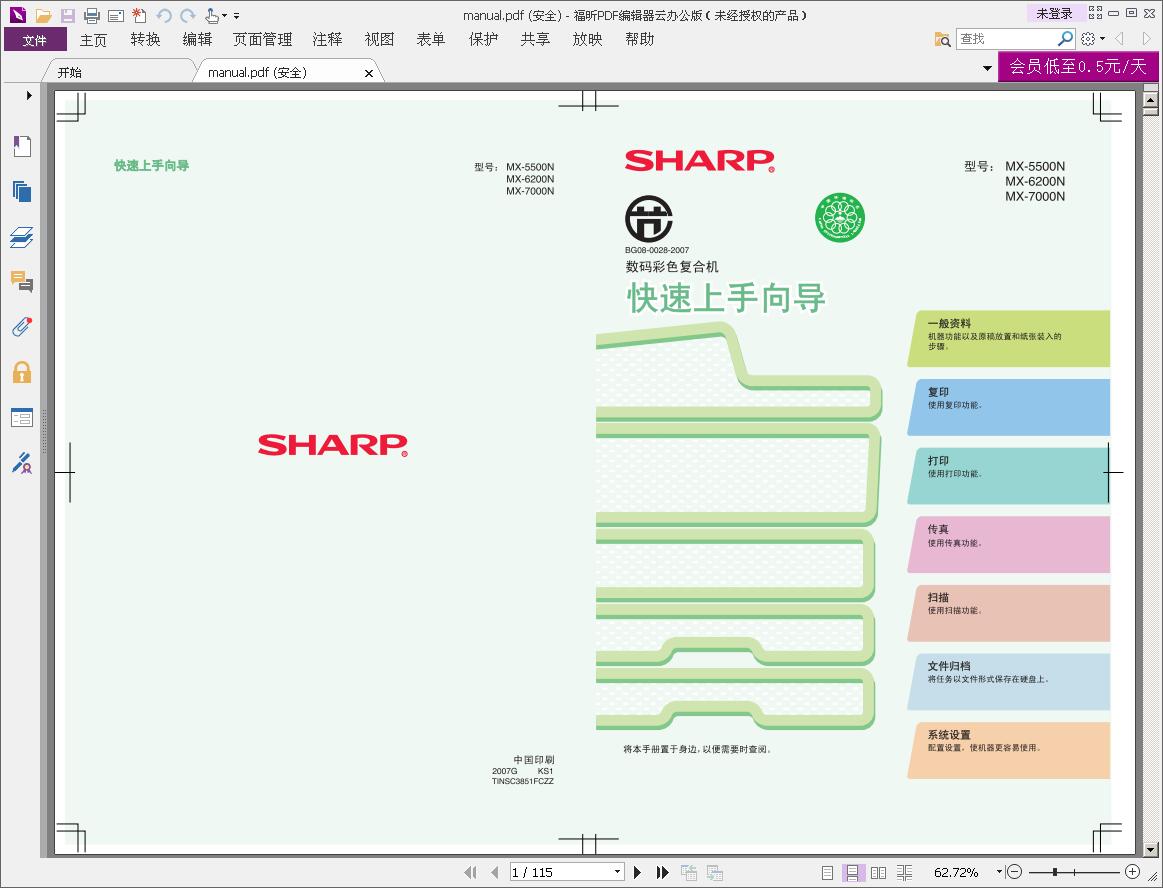
Task: Click the Save disk icon
Action: click(x=67, y=15)
